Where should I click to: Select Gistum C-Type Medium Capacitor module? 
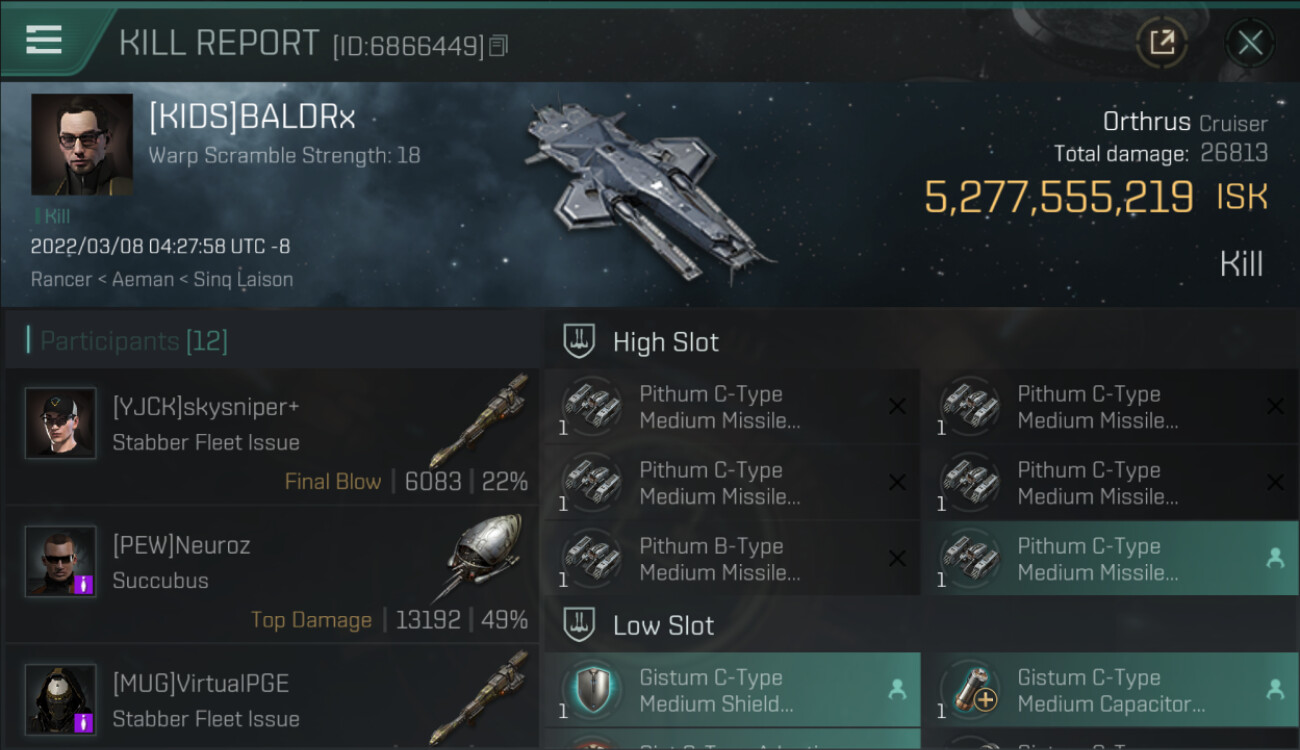1111,690
